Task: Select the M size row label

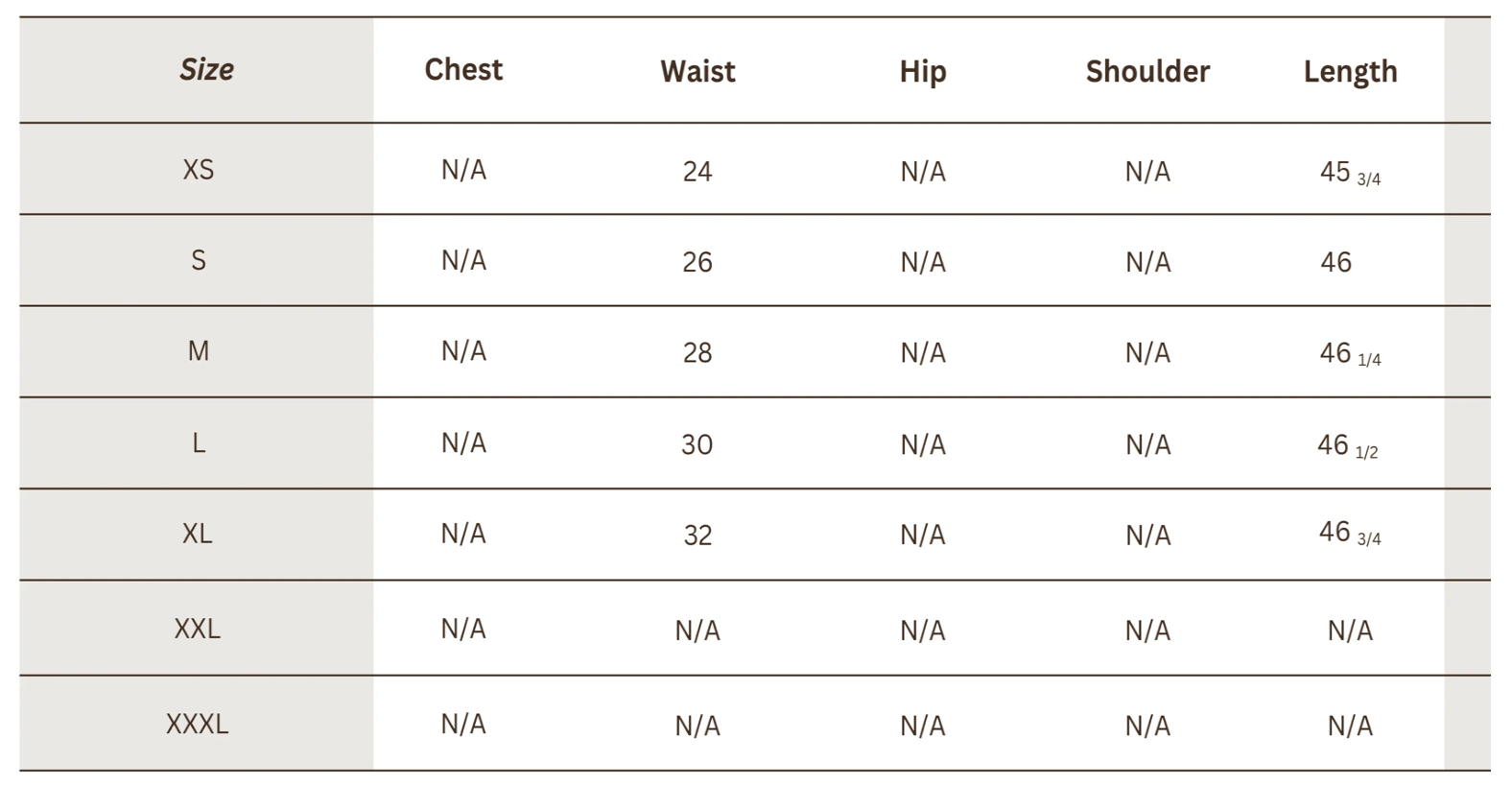Action: click(199, 351)
